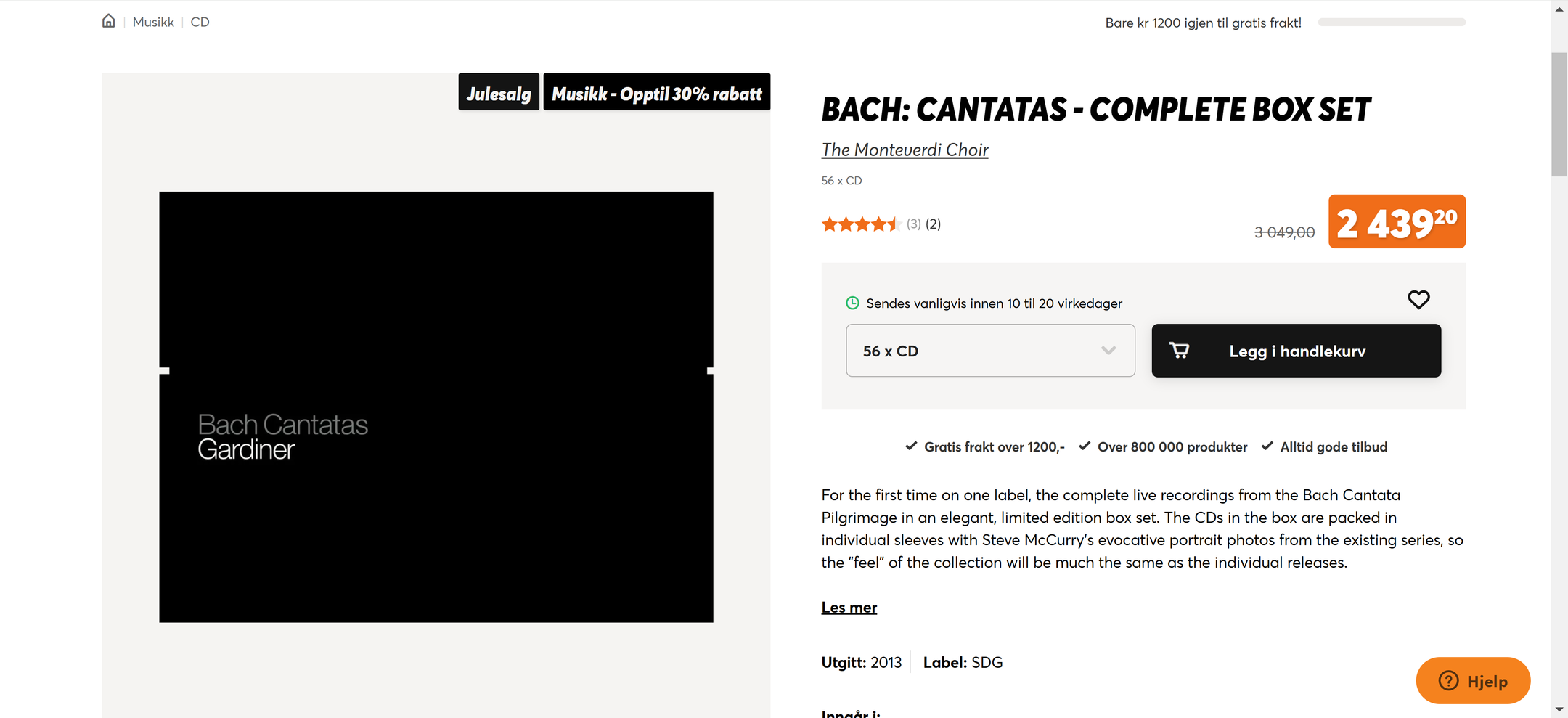Open the Bach Cantatas album cover image
Screen dimensions: 1568x718
tap(436, 407)
